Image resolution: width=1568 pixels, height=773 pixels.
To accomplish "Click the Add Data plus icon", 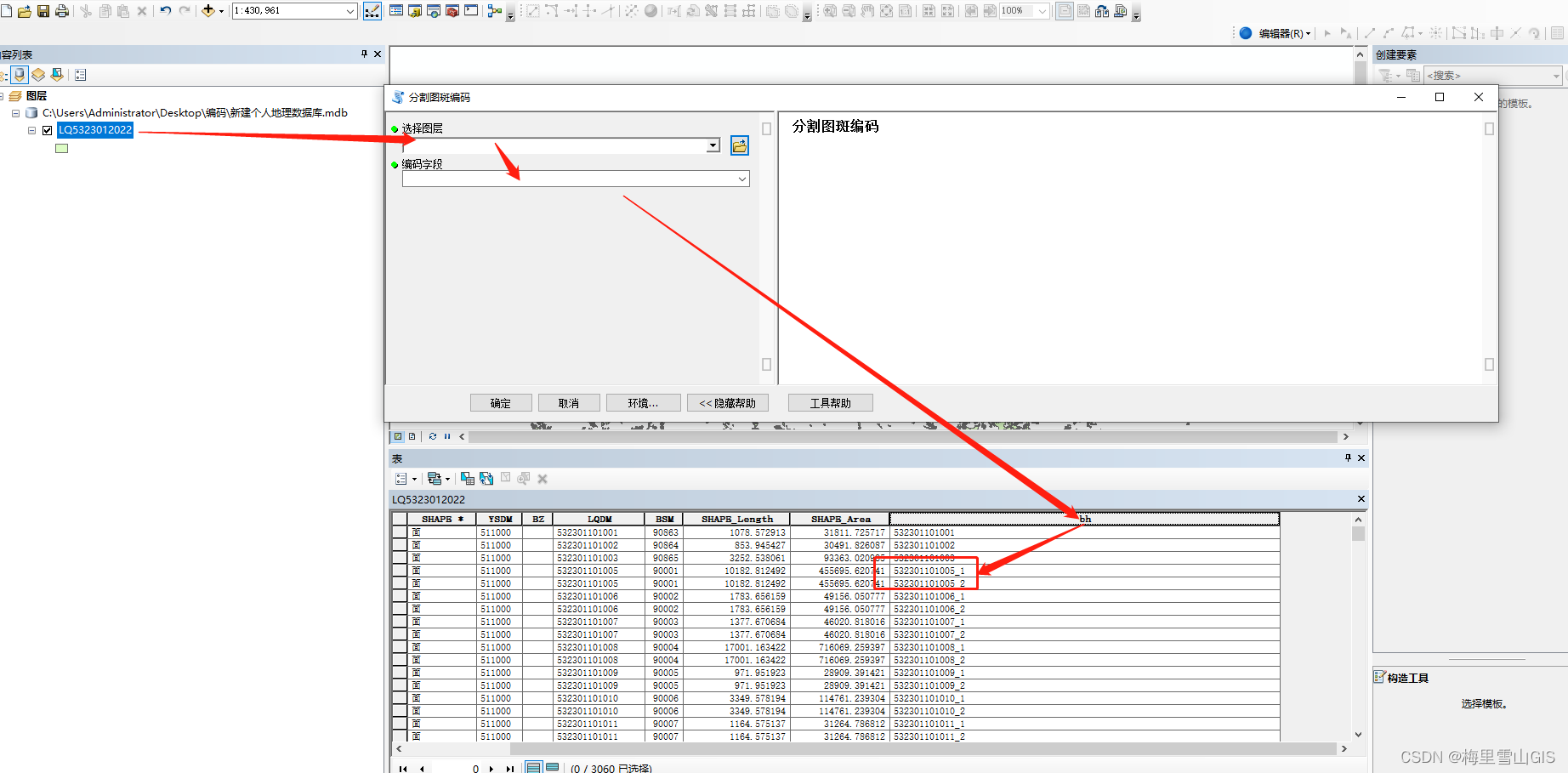I will [208, 11].
